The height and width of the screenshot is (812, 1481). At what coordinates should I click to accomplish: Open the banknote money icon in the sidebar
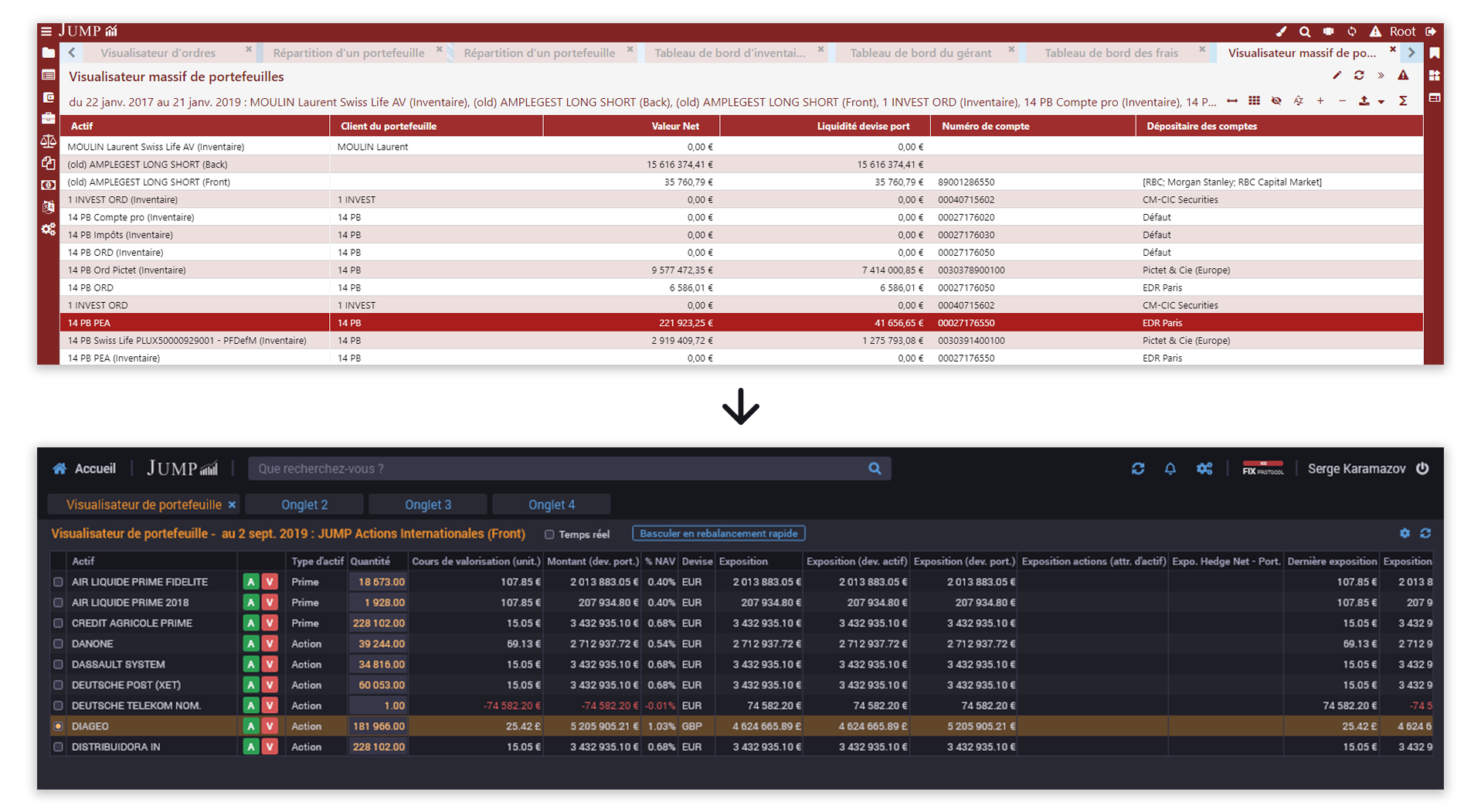pos(48,185)
